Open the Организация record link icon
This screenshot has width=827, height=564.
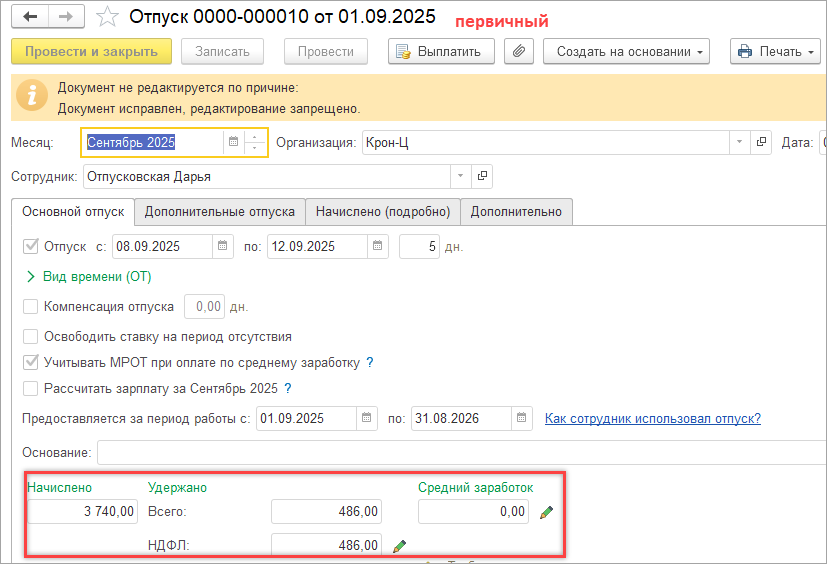(762, 143)
